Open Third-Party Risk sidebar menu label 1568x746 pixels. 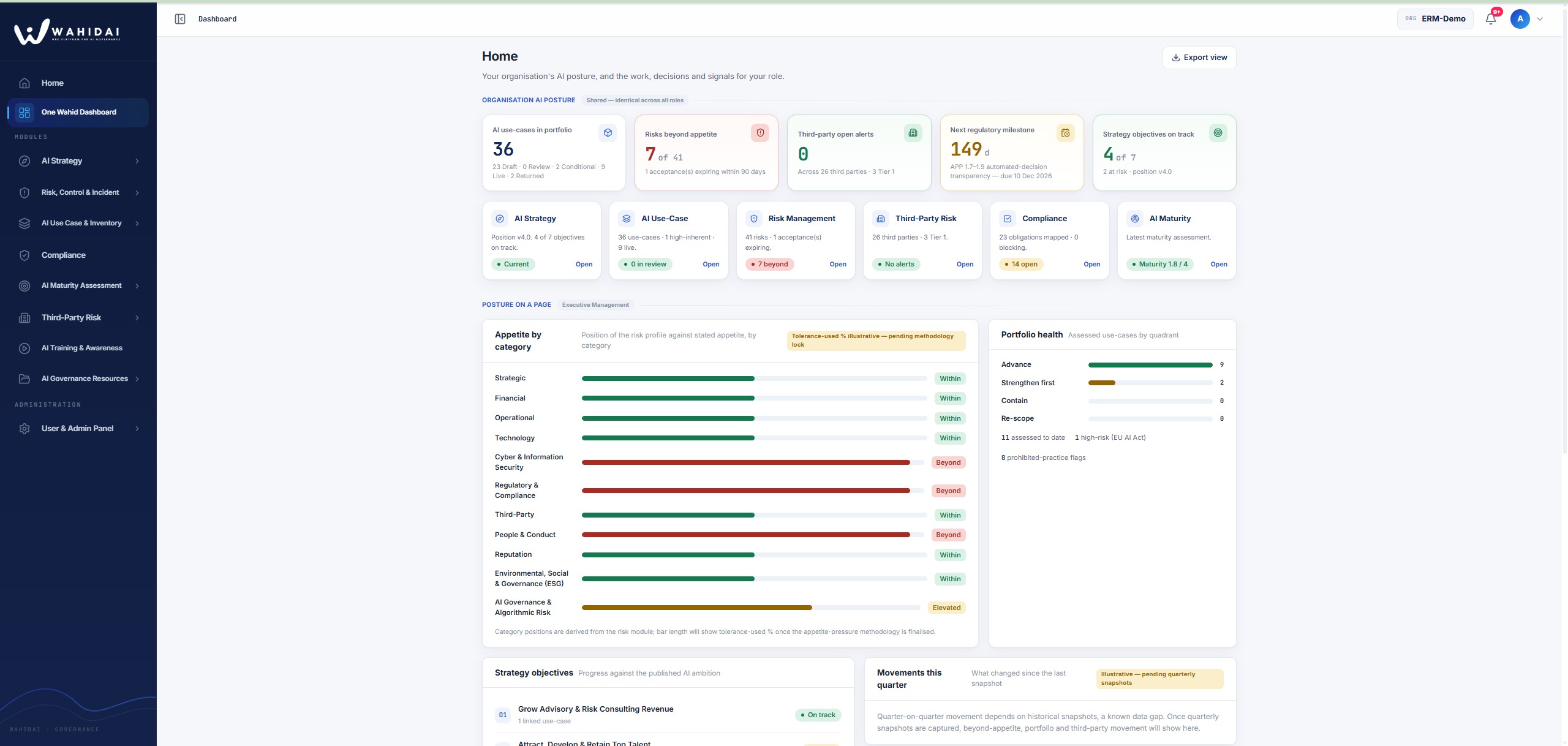(x=71, y=318)
